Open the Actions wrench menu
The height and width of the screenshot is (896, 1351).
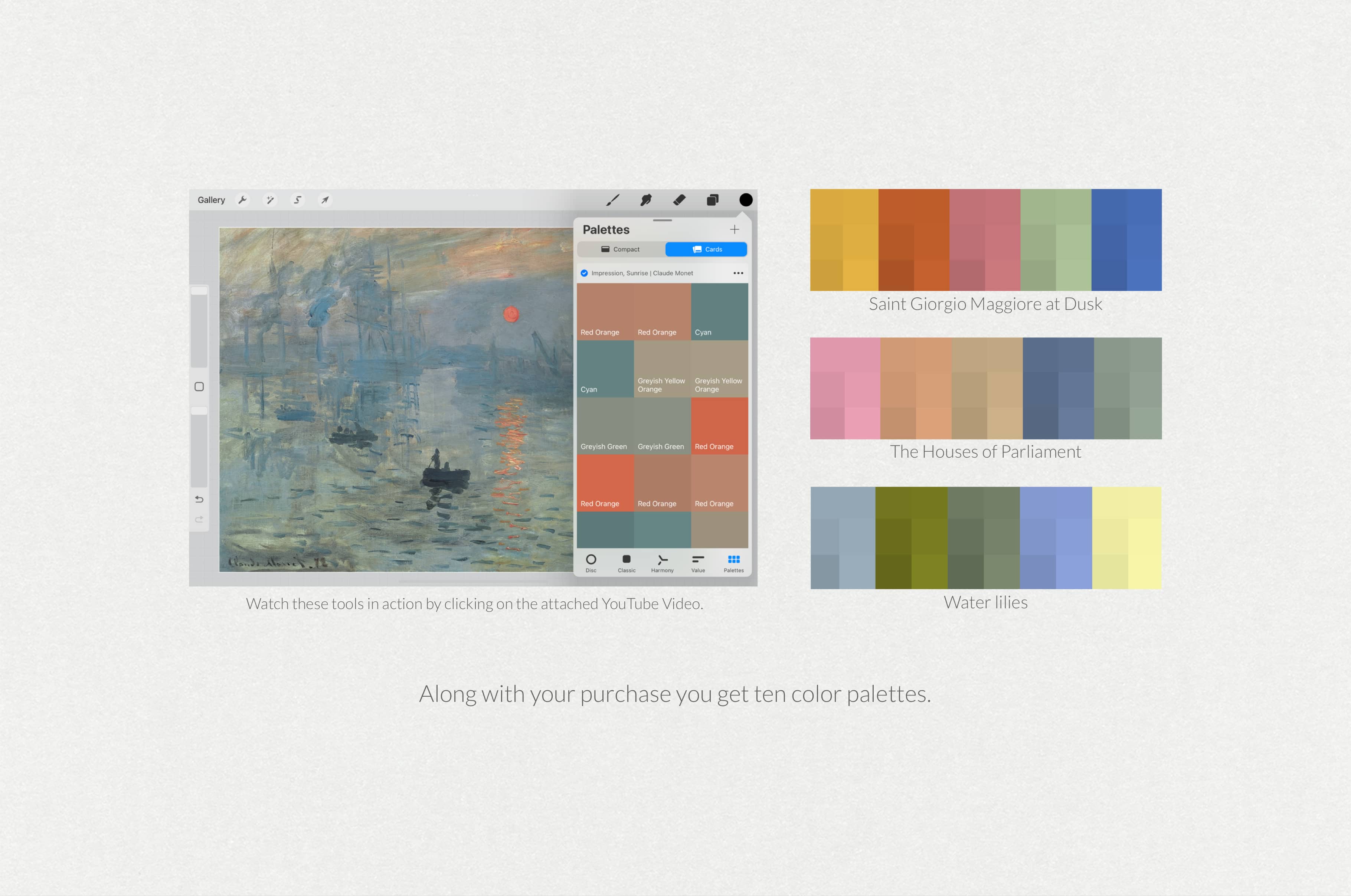click(x=243, y=199)
